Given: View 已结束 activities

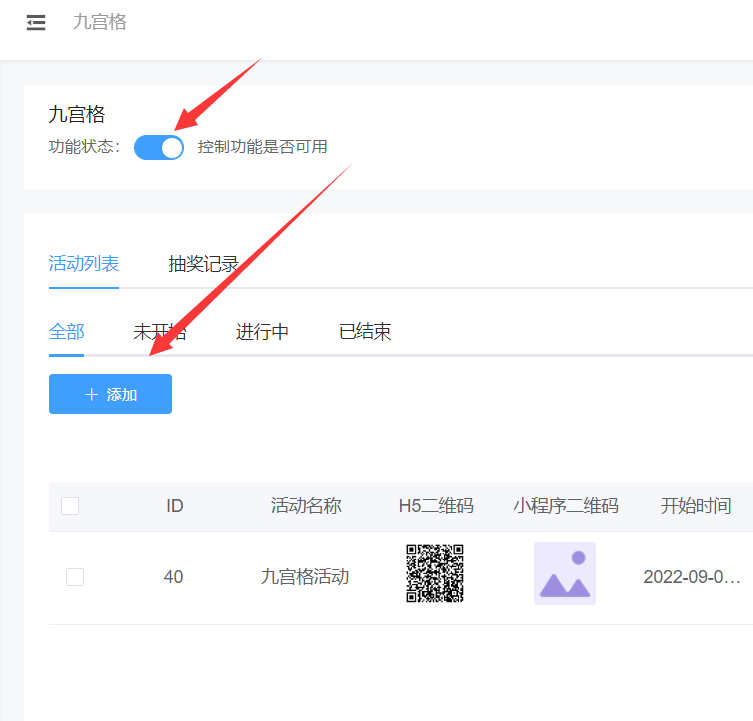Looking at the screenshot, I should tap(365, 332).
